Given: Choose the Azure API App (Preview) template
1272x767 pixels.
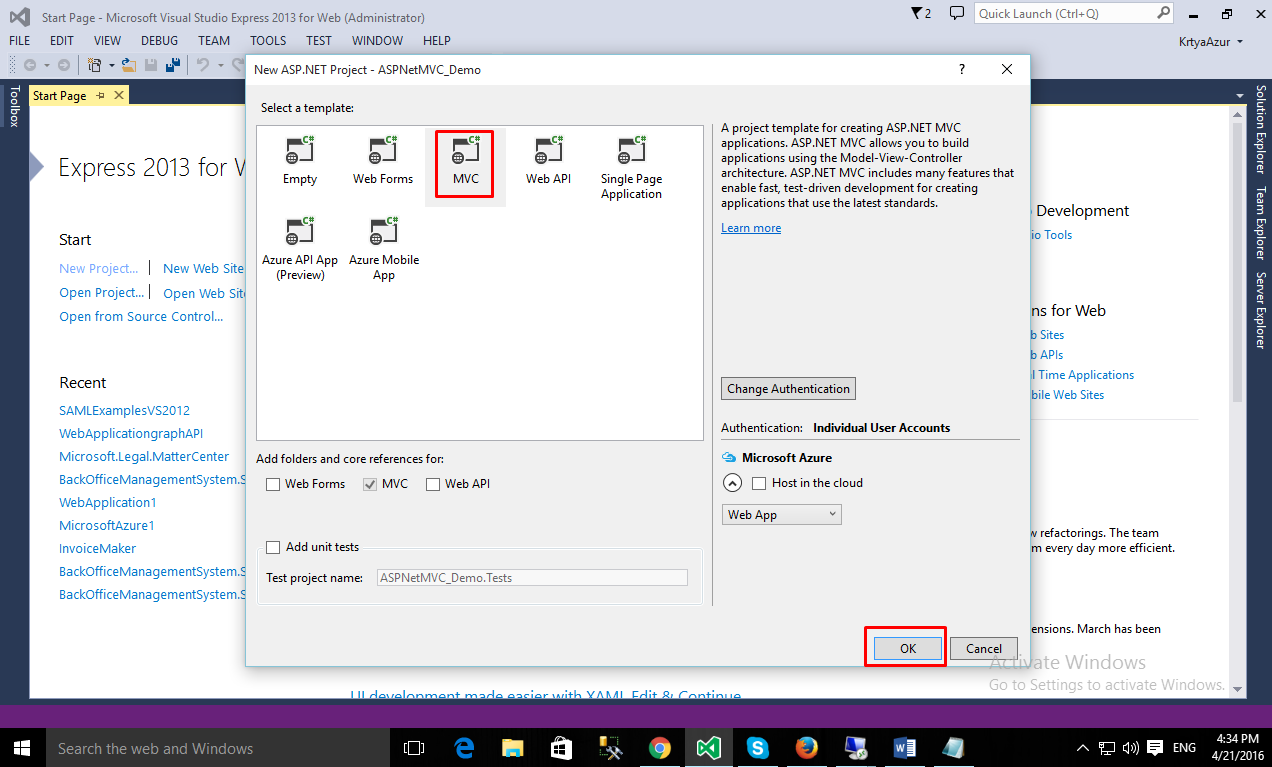Looking at the screenshot, I should [x=300, y=249].
